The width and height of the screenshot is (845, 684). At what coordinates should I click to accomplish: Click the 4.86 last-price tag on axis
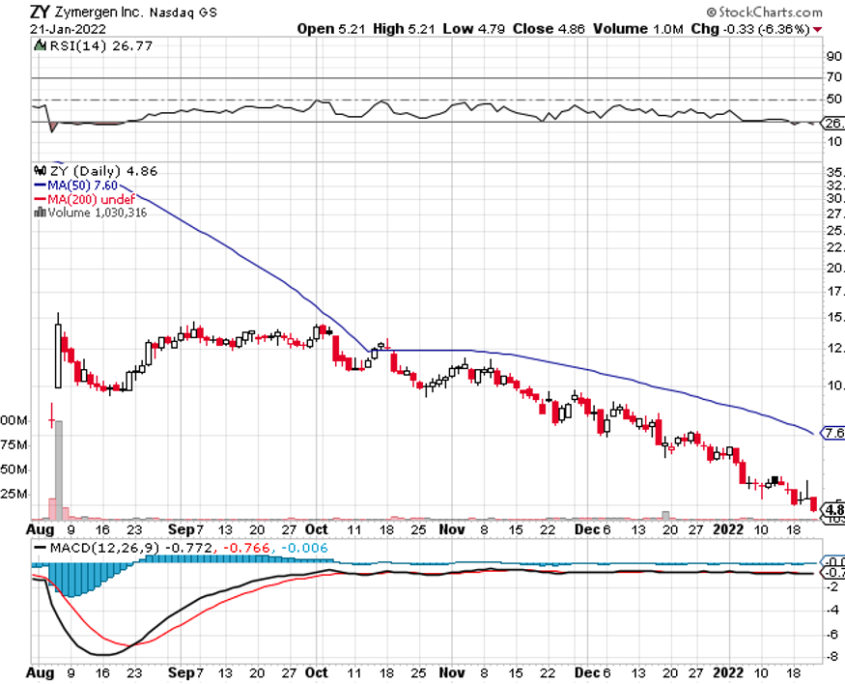point(832,510)
